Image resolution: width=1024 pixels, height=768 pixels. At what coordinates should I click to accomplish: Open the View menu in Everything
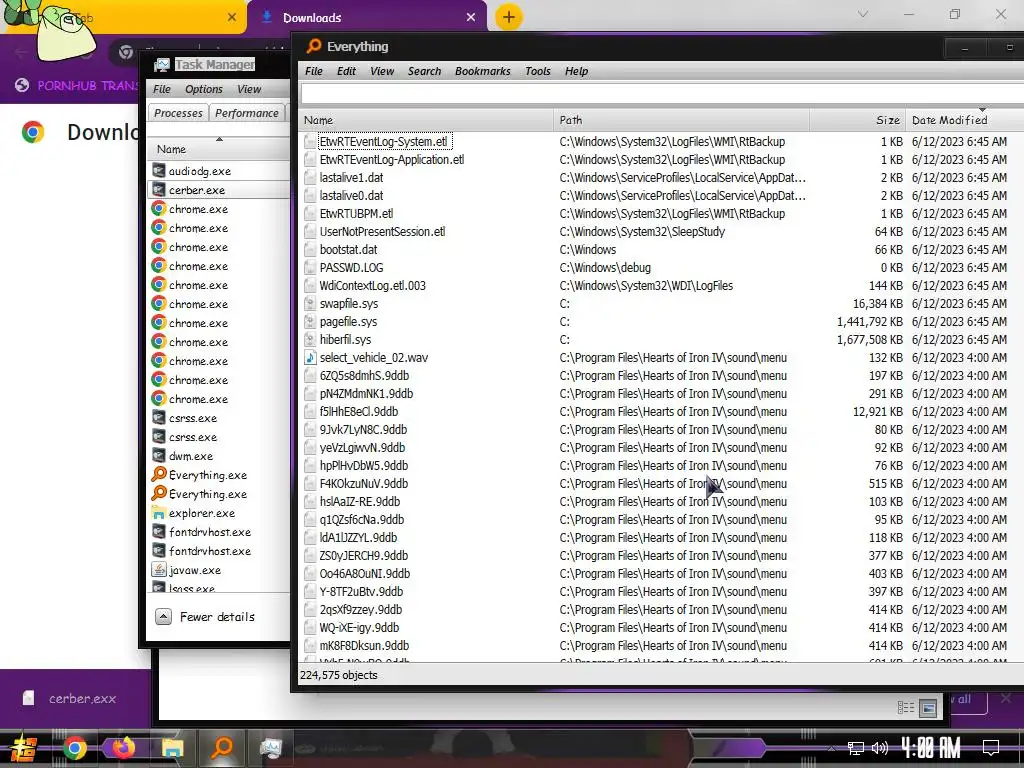coord(382,71)
